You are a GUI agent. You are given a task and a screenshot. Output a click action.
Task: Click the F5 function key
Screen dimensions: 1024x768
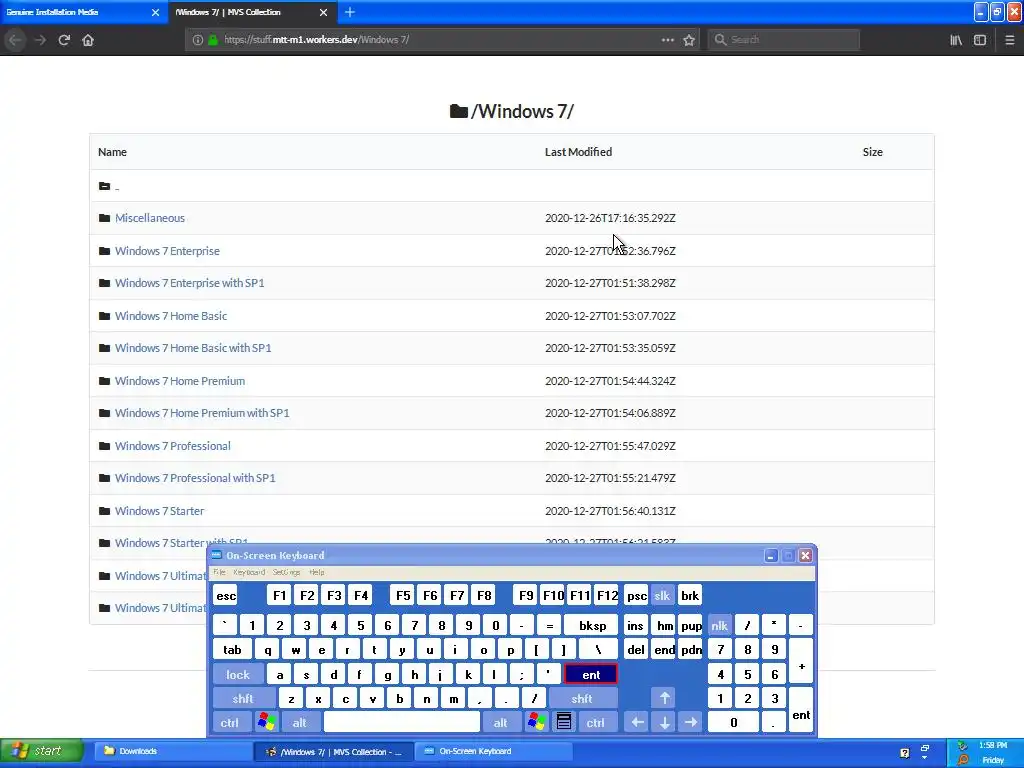click(403, 596)
